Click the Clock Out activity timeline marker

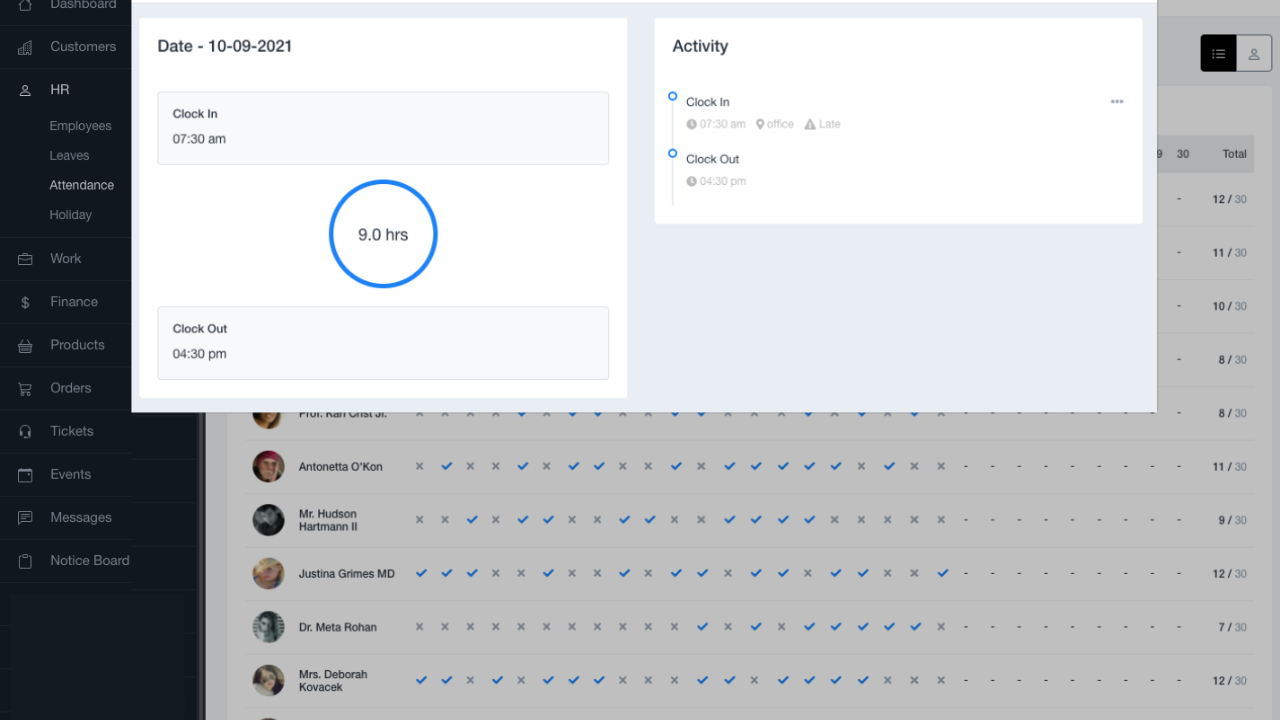[673, 154]
